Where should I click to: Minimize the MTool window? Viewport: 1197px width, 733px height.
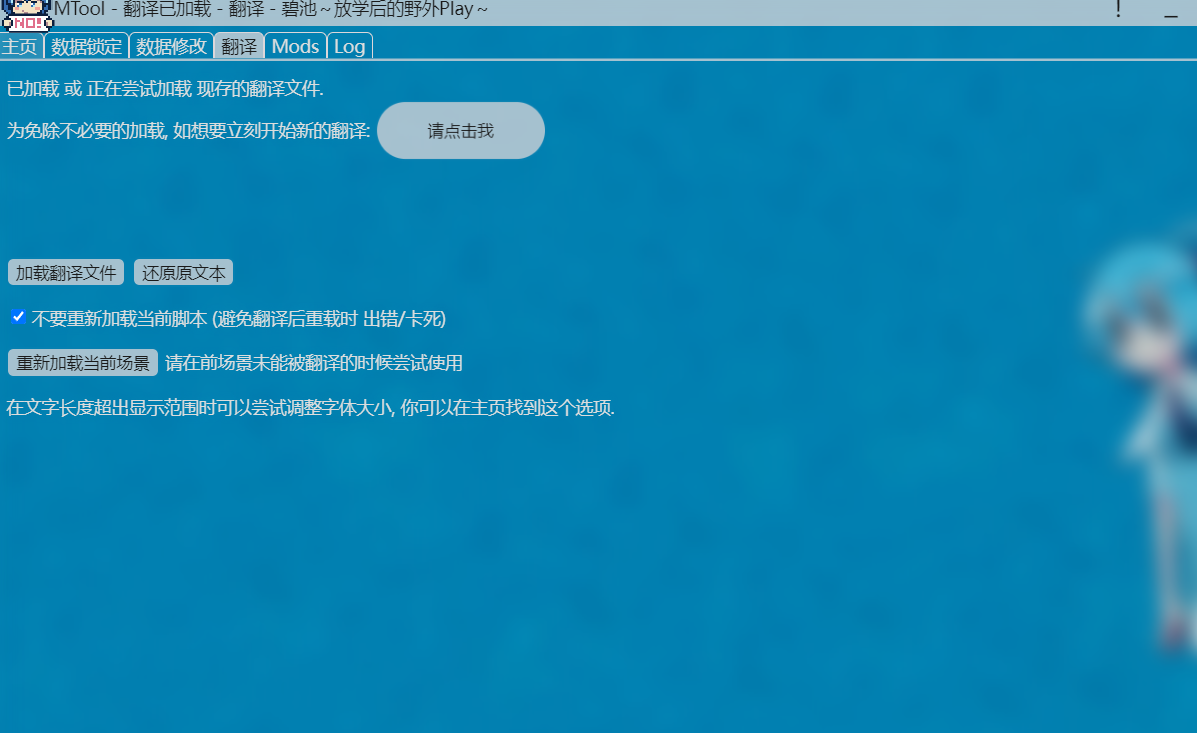click(x=1170, y=14)
